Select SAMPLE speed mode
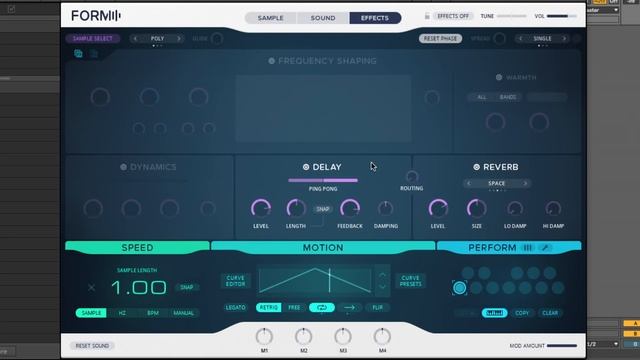This screenshot has height=360, width=640. pos(91,313)
